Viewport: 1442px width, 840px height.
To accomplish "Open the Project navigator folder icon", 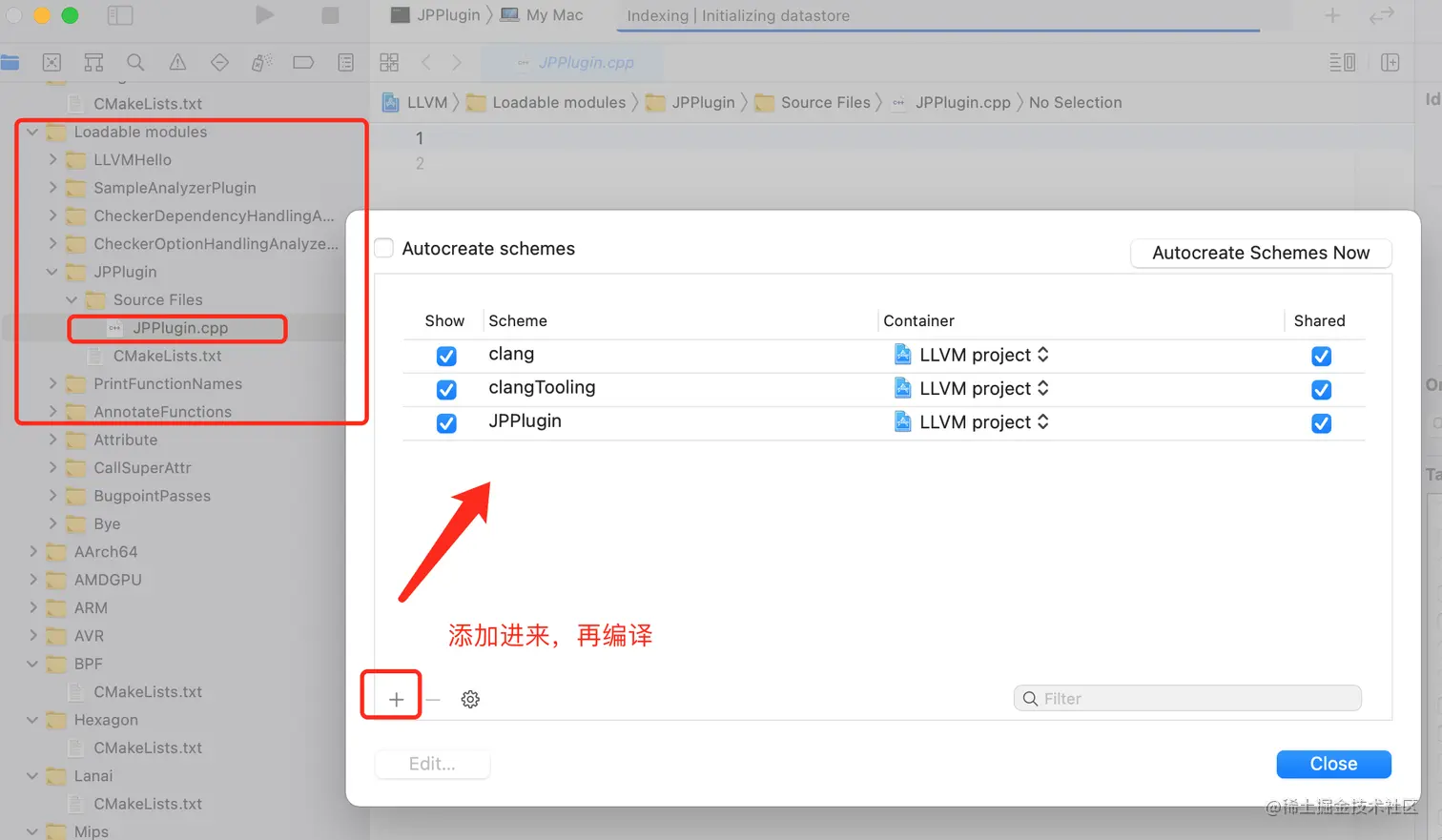I will pos(10,63).
